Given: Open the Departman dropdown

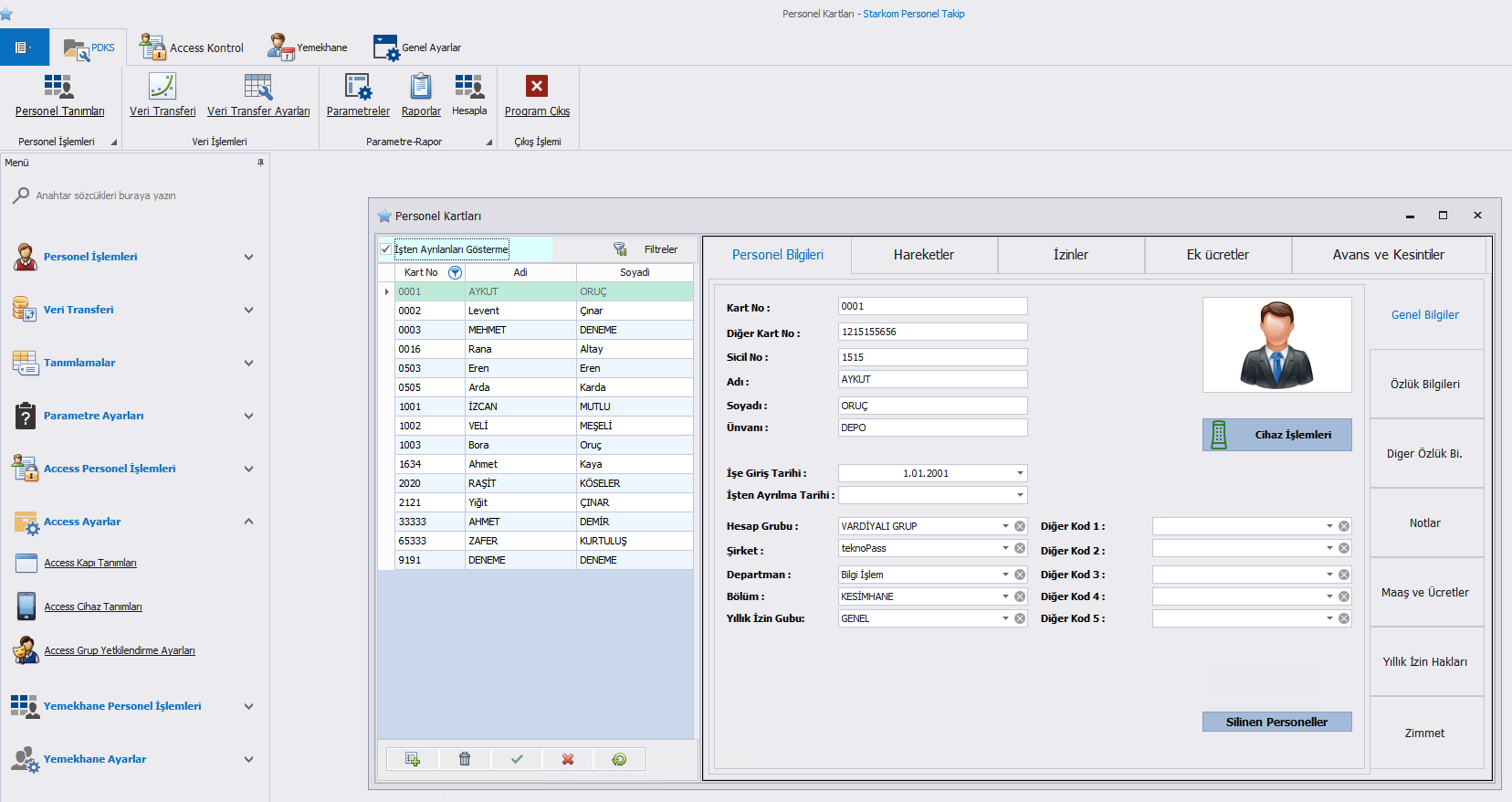Looking at the screenshot, I should [1005, 575].
